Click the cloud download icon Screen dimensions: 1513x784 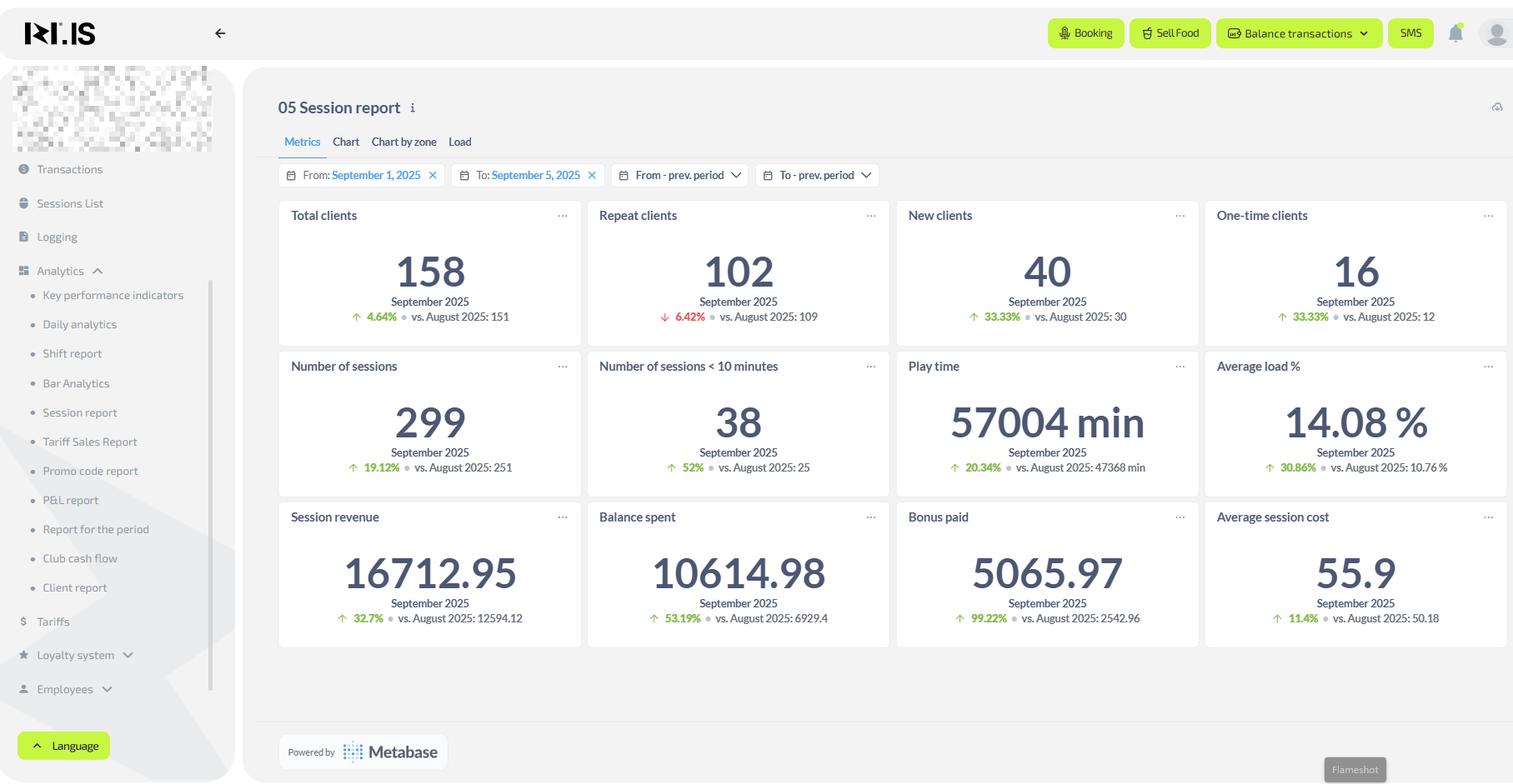point(1497,107)
